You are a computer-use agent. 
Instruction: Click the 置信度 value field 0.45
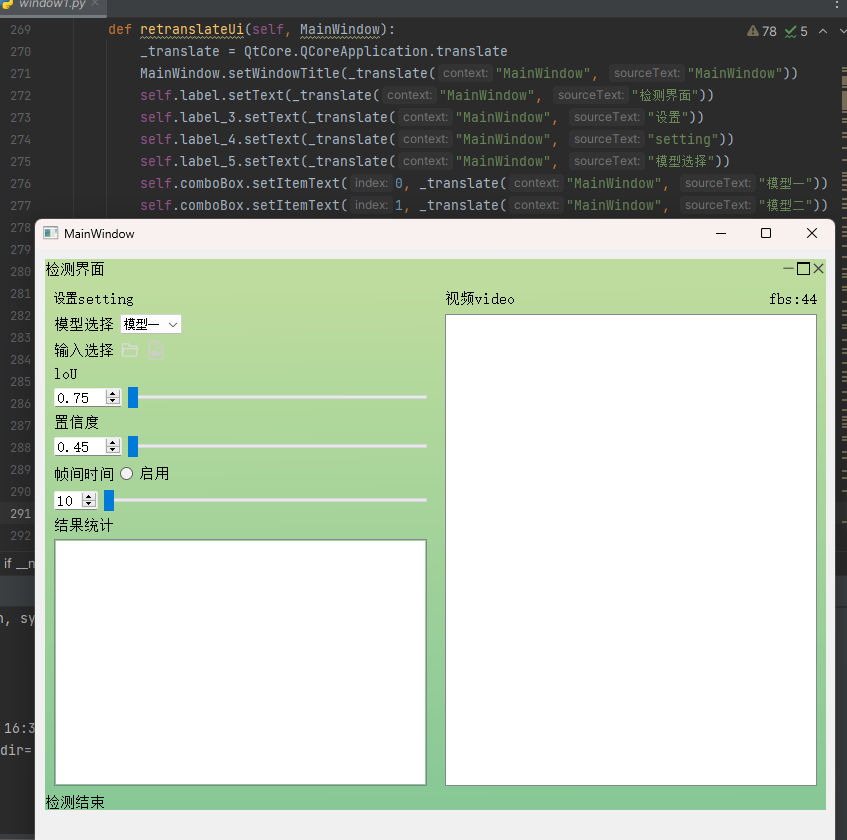(80, 447)
